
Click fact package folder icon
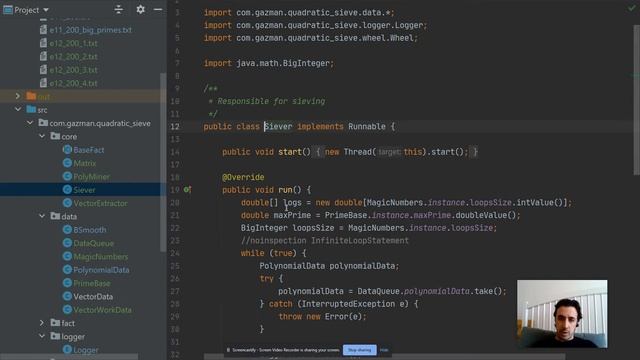(55, 322)
